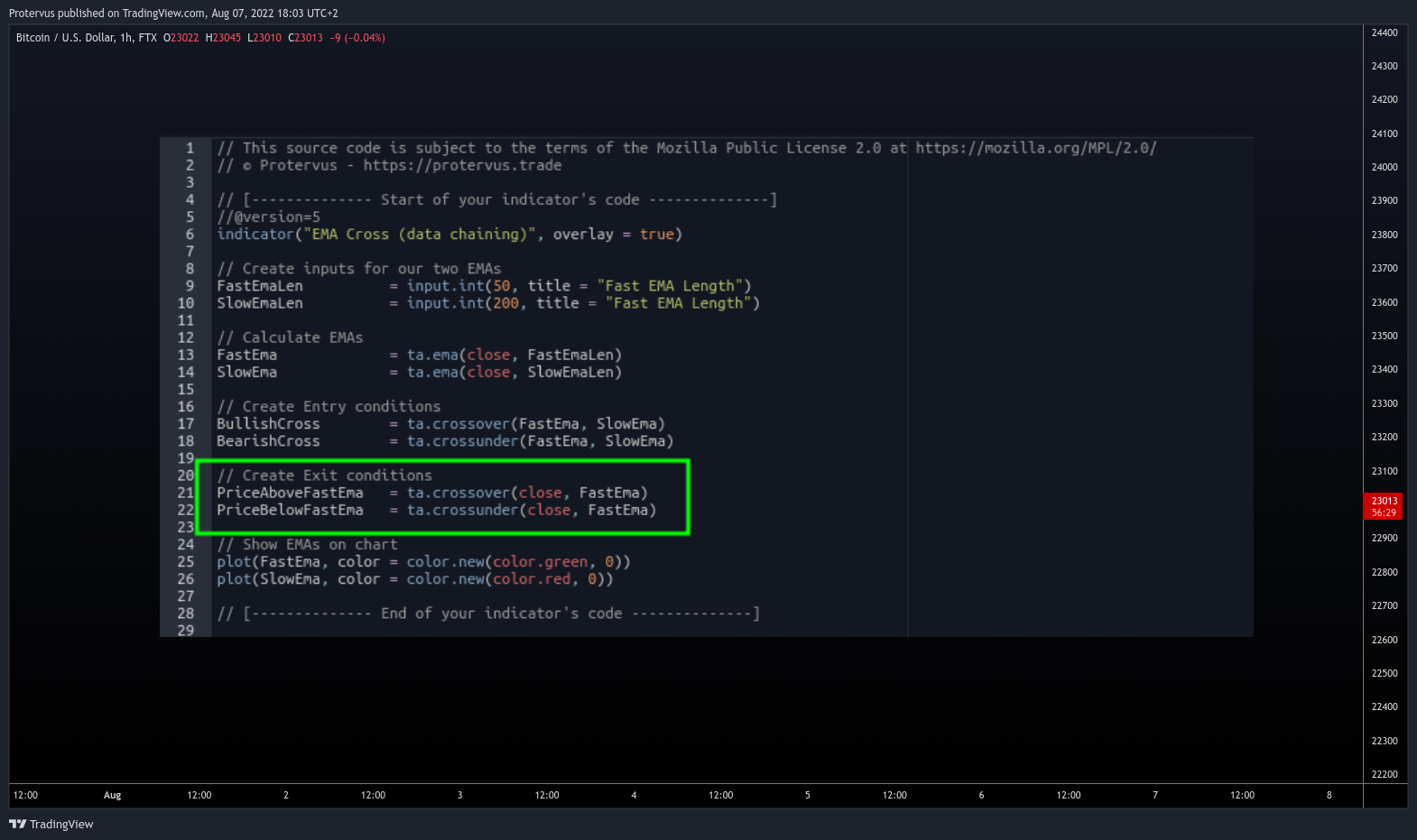Click ta.crossunder on the PriceBelowFastEma line
The image size is (1417, 840).
click(x=462, y=510)
